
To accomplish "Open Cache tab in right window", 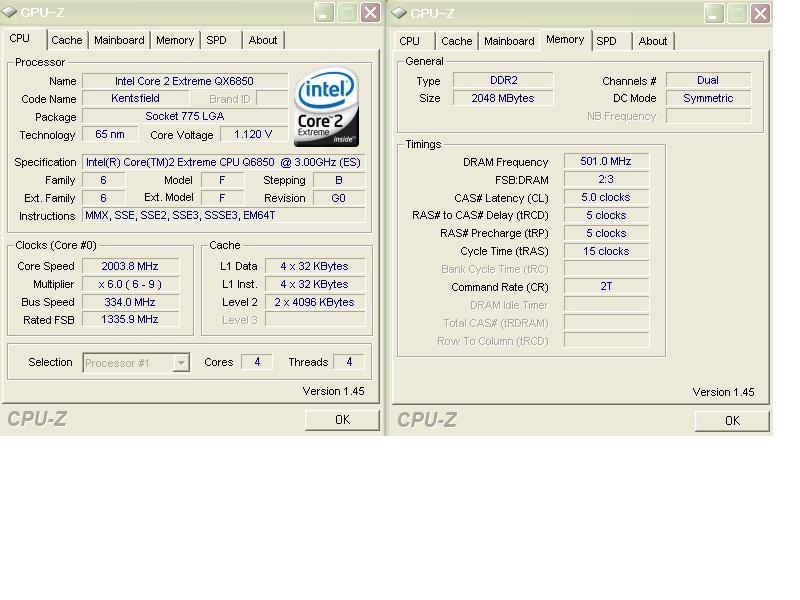I will click(x=457, y=41).
